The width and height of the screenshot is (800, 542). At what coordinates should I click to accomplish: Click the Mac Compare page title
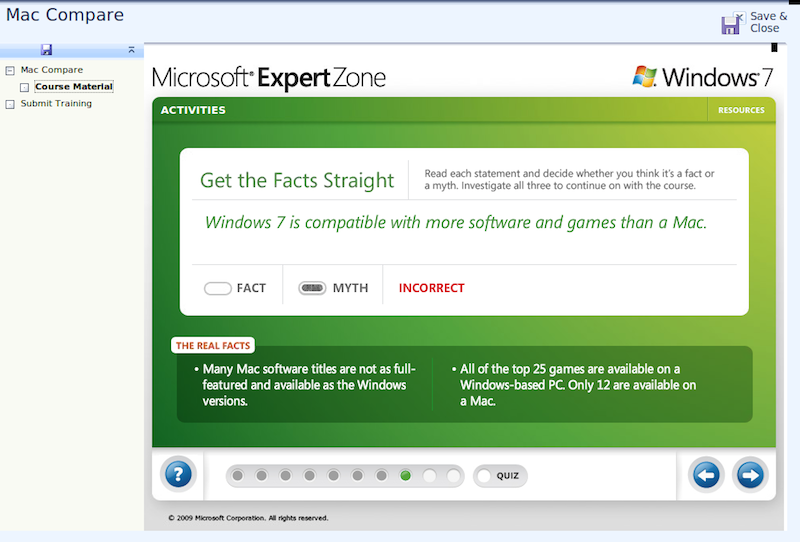tap(65, 15)
